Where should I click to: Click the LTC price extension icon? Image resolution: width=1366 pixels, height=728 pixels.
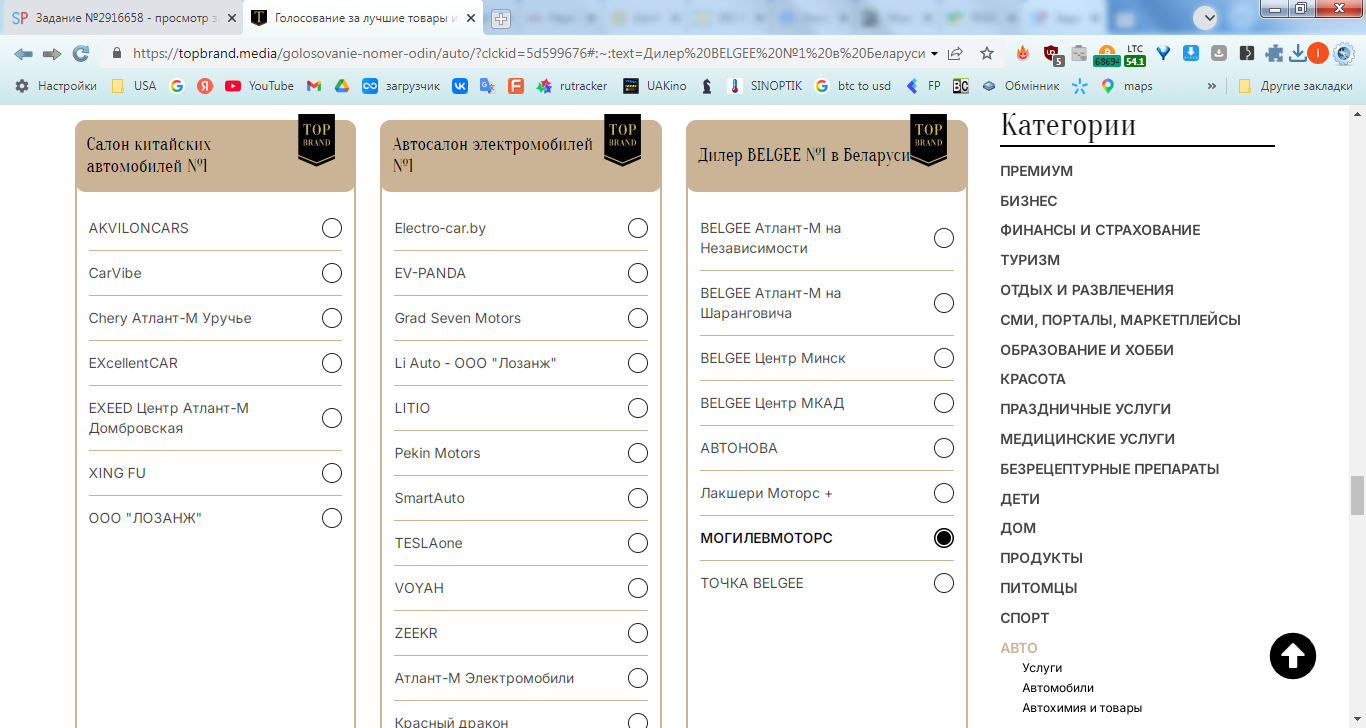[x=1135, y=55]
